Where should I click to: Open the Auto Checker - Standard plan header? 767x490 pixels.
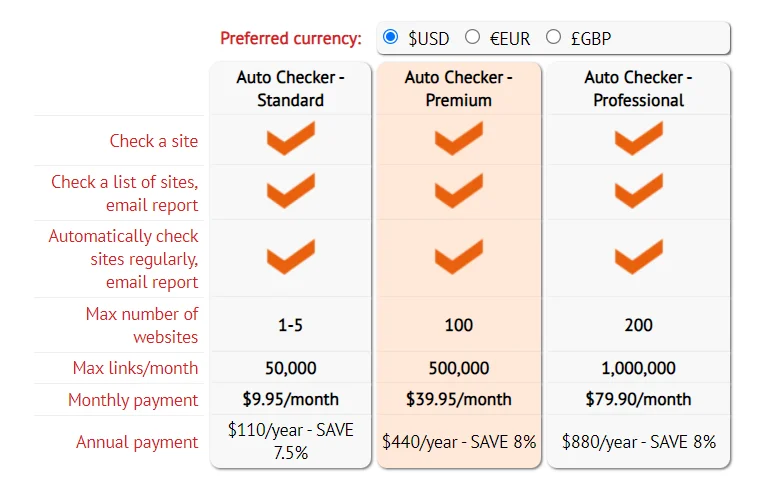click(291, 89)
